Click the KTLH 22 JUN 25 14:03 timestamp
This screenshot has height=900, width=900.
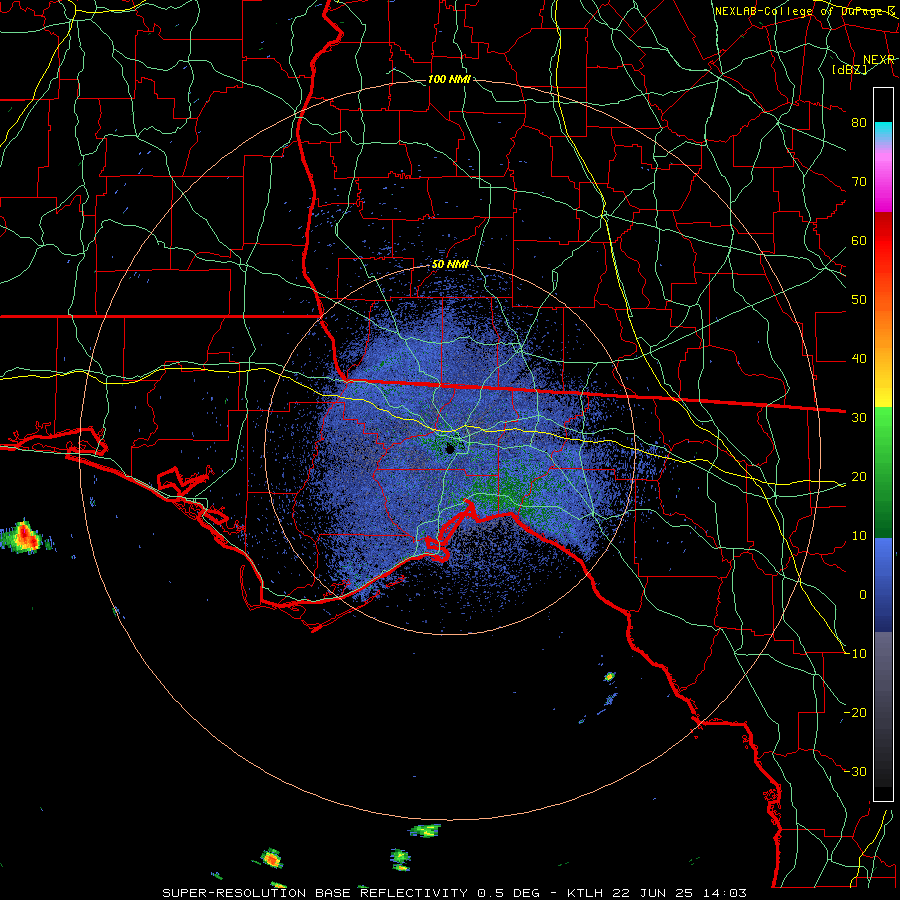pos(657,893)
